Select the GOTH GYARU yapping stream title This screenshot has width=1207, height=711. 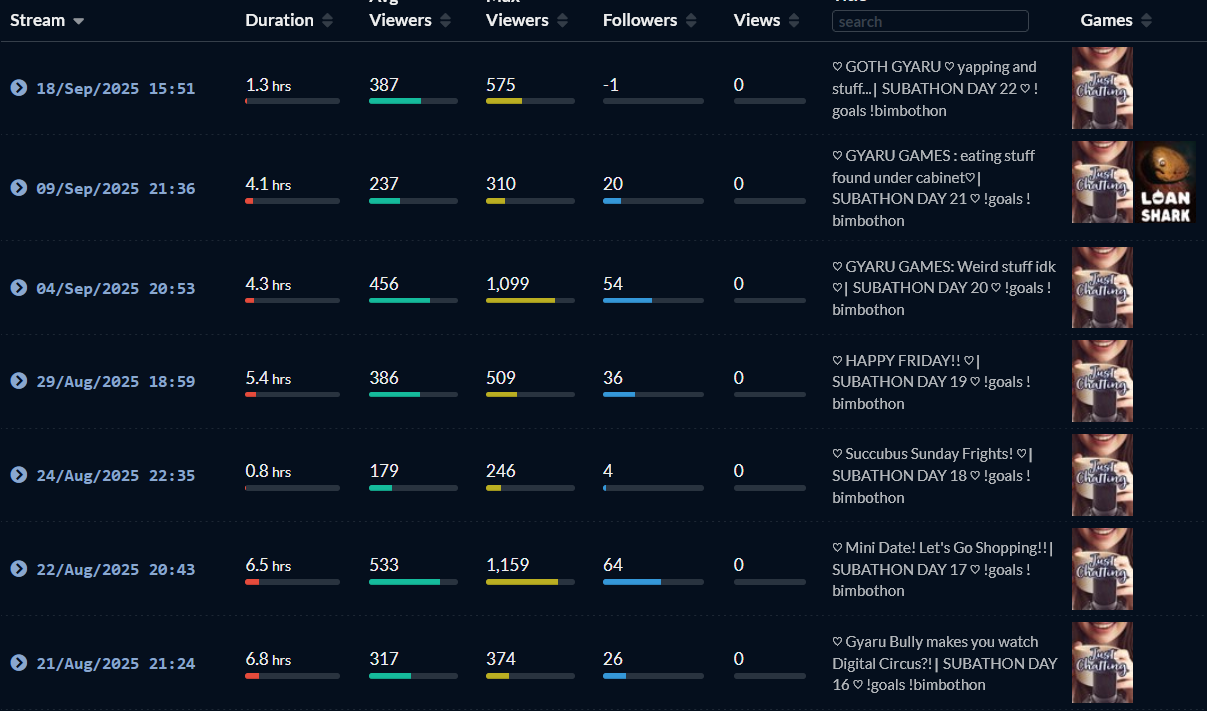click(x=937, y=89)
